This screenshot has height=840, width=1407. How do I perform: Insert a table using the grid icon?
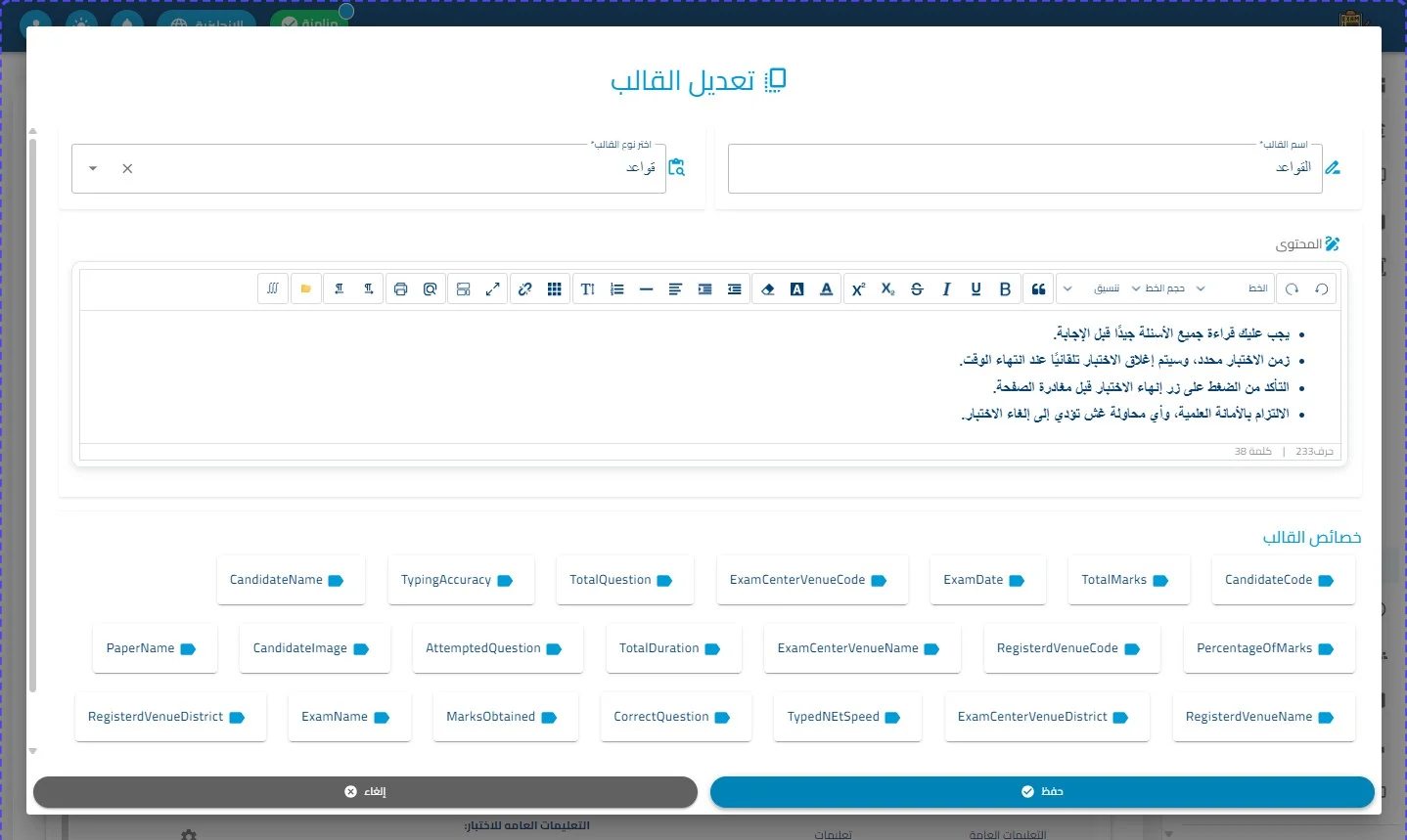click(555, 288)
